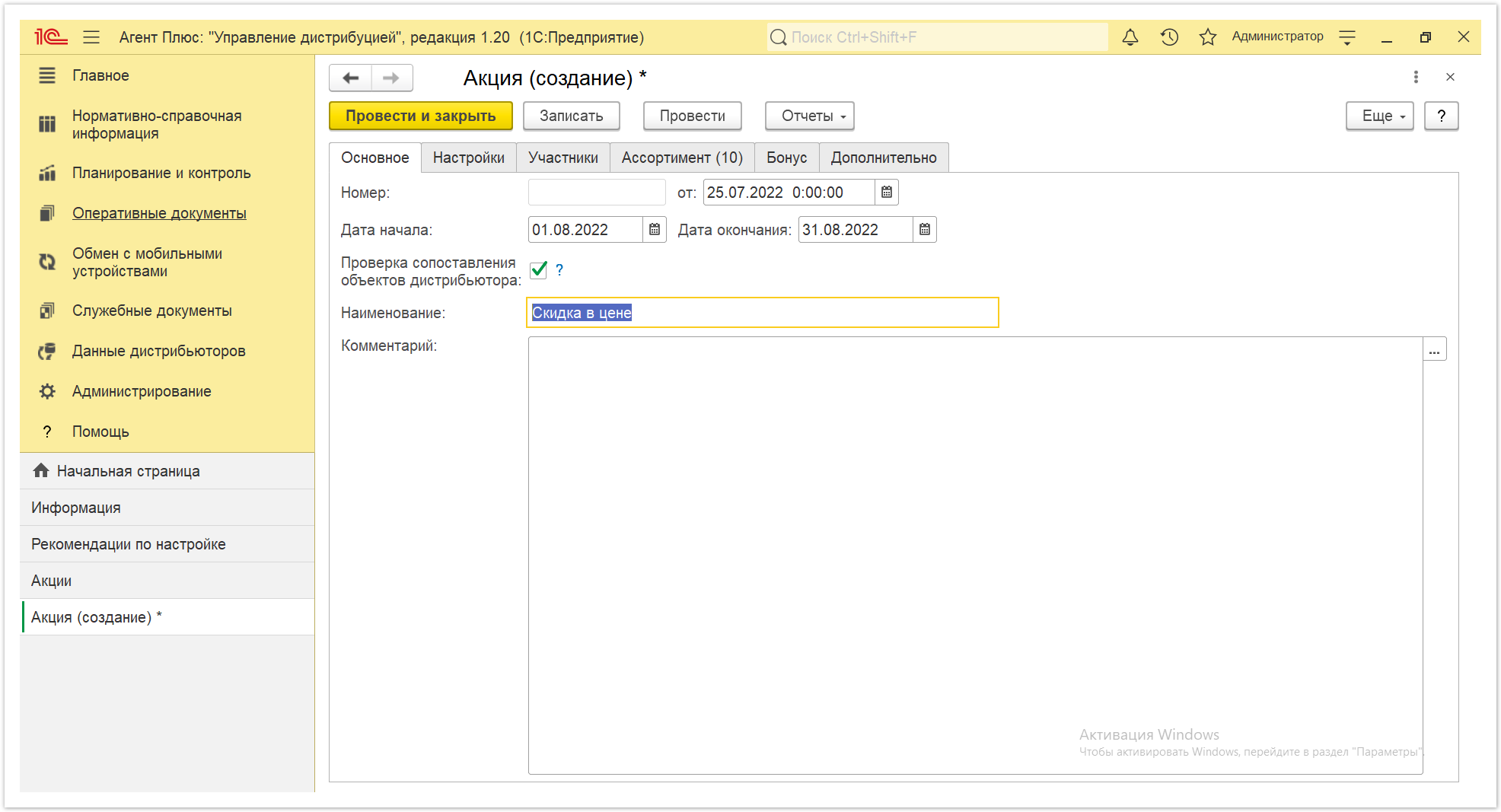This screenshot has width=1501, height=812.
Task: Open the history clock icon
Action: pyautogui.click(x=1169, y=37)
